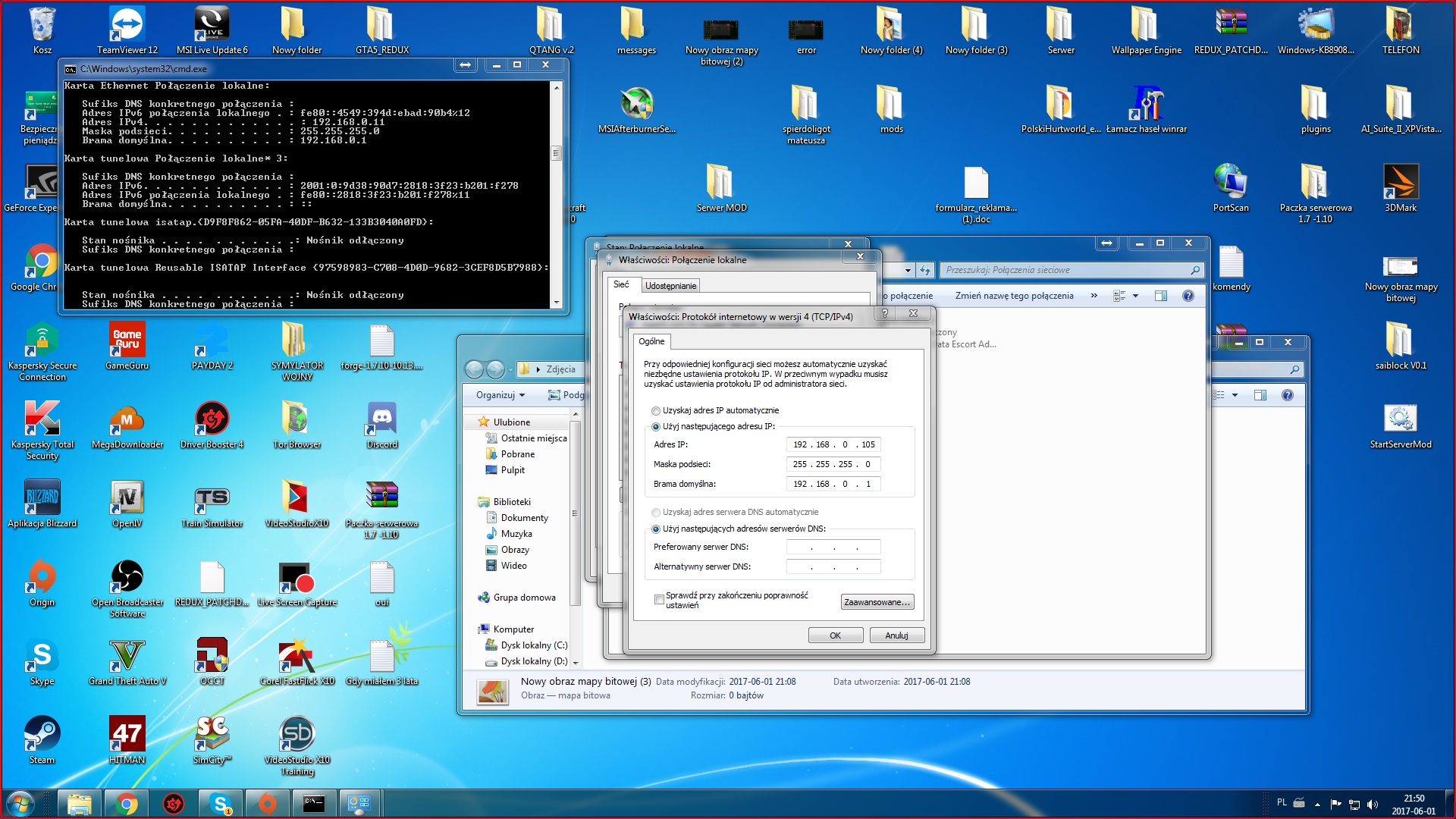This screenshot has width=1456, height=819.
Task: Show hidden system tray icons
Action: [1317, 805]
